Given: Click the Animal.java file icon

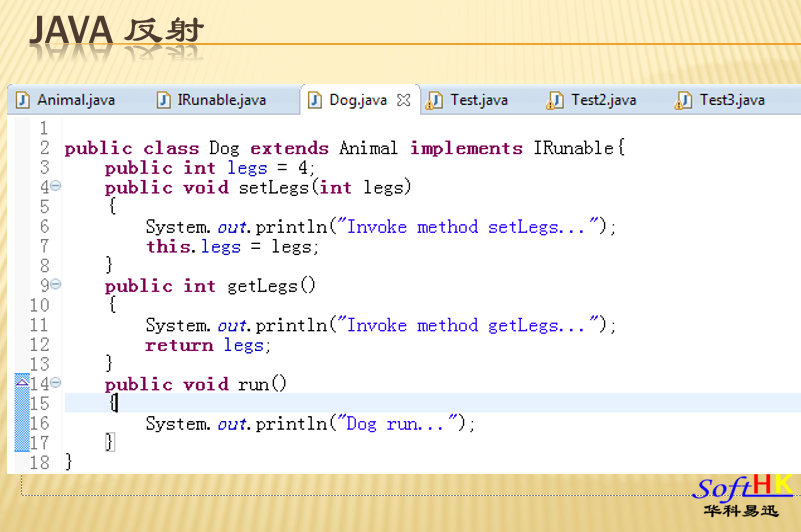Looking at the screenshot, I should 22,100.
